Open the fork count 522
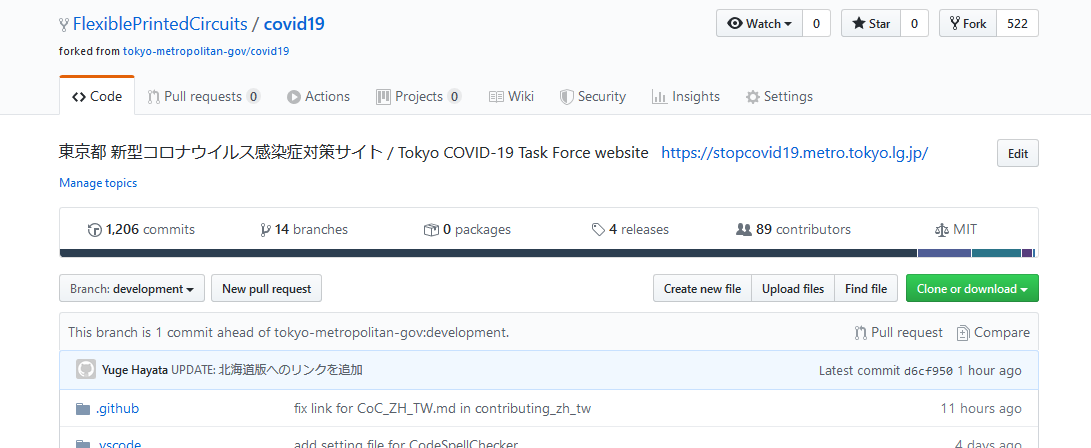This screenshot has height=448, width=1091. tap(1017, 24)
